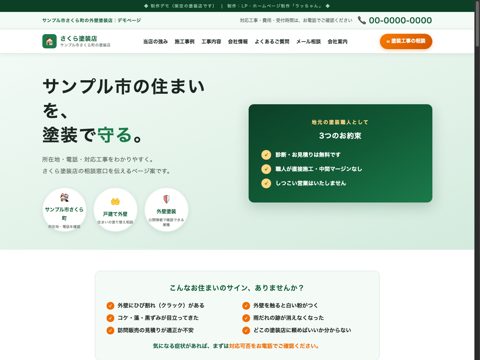Click the 外壁塗装 round badge label
The width and height of the screenshot is (480, 360).
tap(166, 211)
